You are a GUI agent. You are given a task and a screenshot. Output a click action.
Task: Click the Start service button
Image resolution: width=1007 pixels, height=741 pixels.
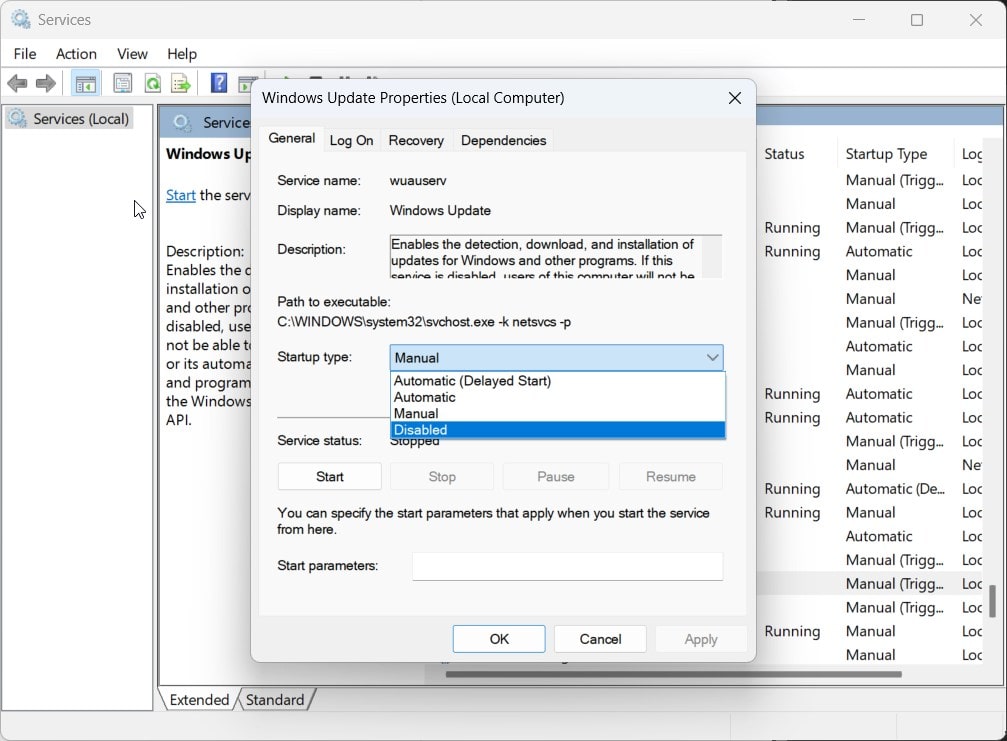tap(329, 476)
